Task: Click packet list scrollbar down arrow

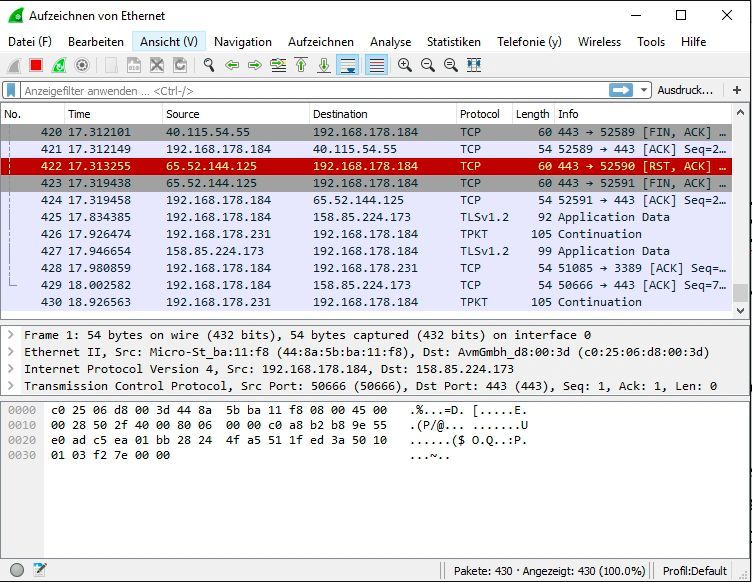Action: point(740,311)
